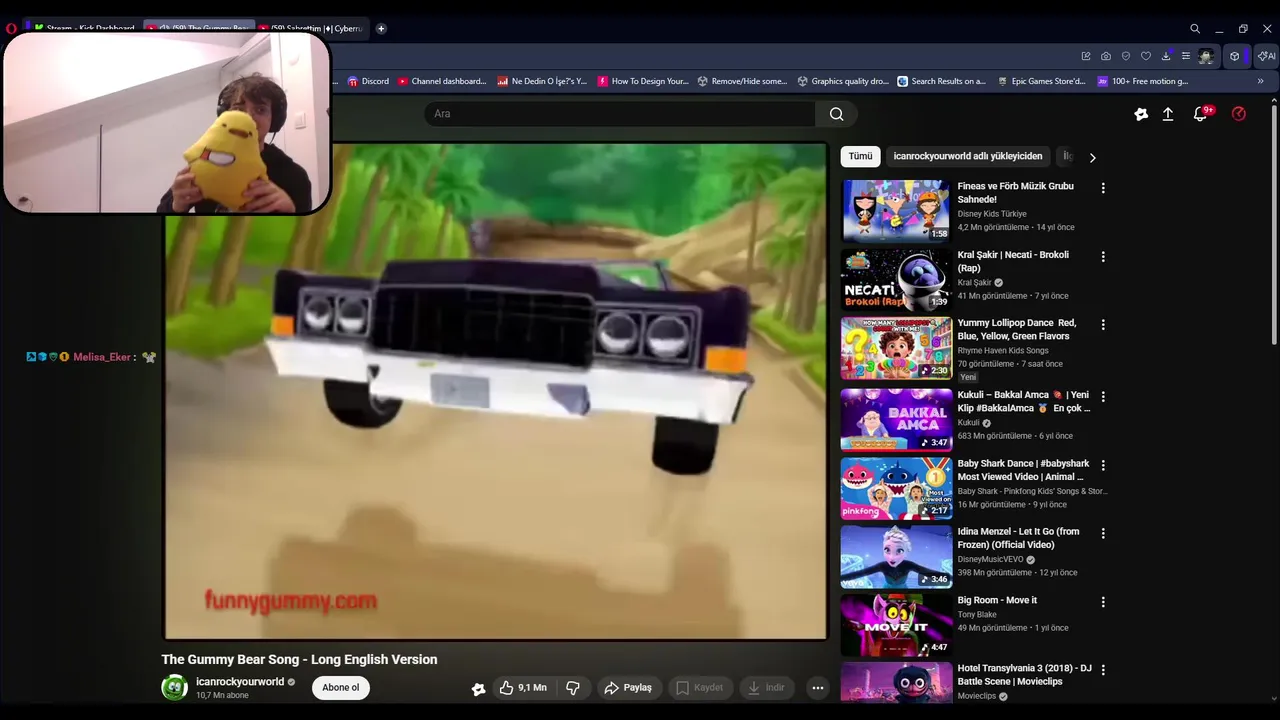Click the Abone ol subscribe button
The width and height of the screenshot is (1280, 720).
pyautogui.click(x=340, y=688)
